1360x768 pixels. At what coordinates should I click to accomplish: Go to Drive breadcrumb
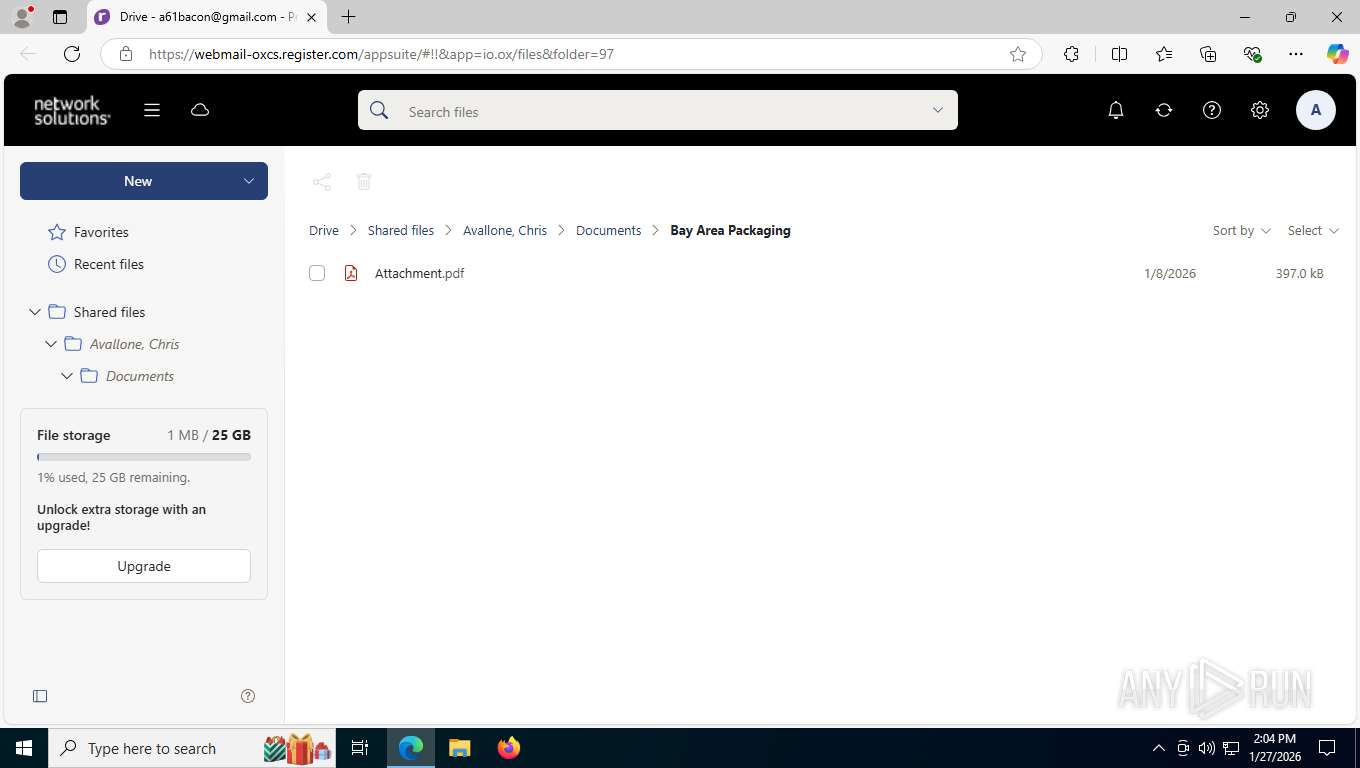(x=324, y=230)
